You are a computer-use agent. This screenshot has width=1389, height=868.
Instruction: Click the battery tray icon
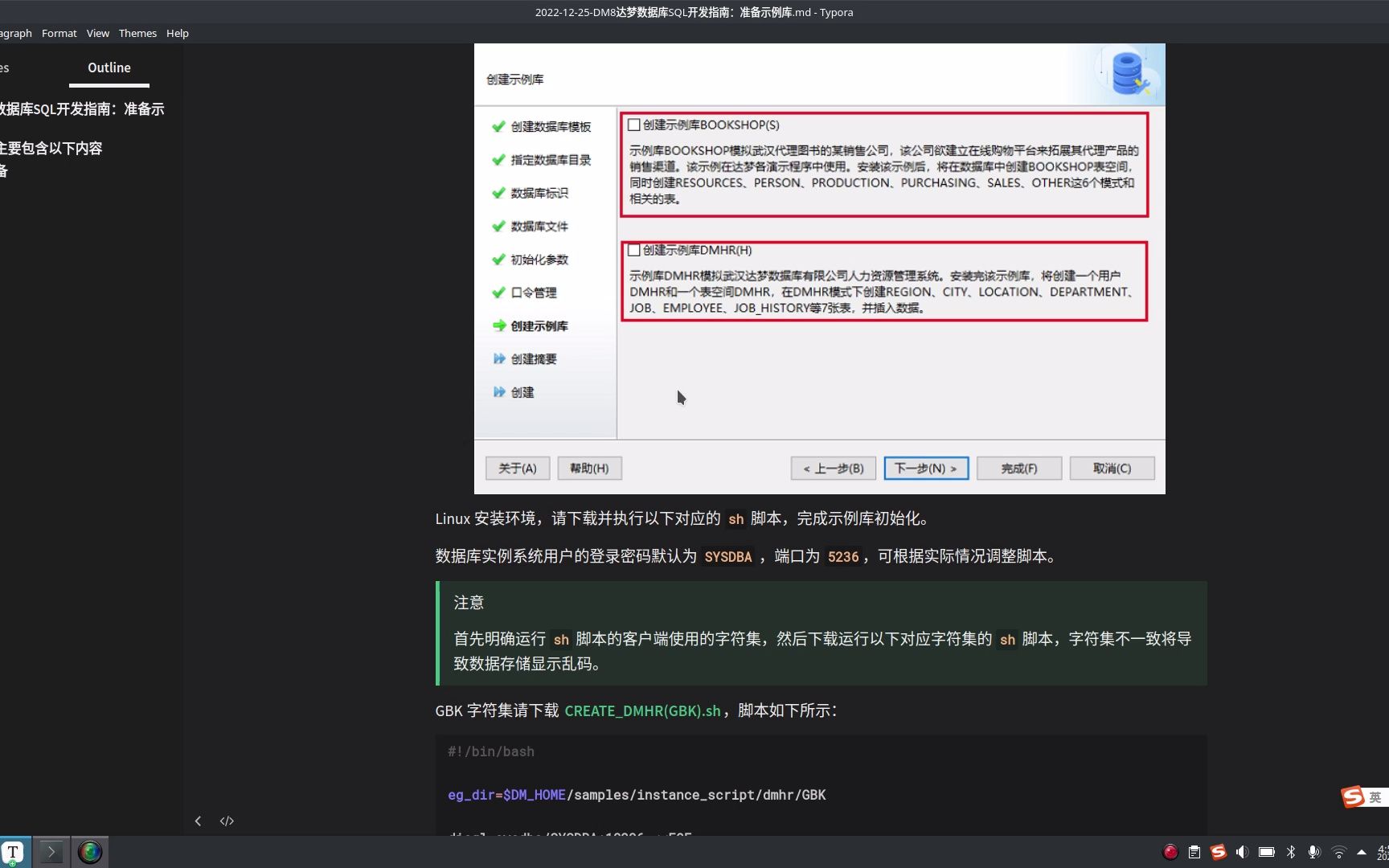pos(1267,852)
